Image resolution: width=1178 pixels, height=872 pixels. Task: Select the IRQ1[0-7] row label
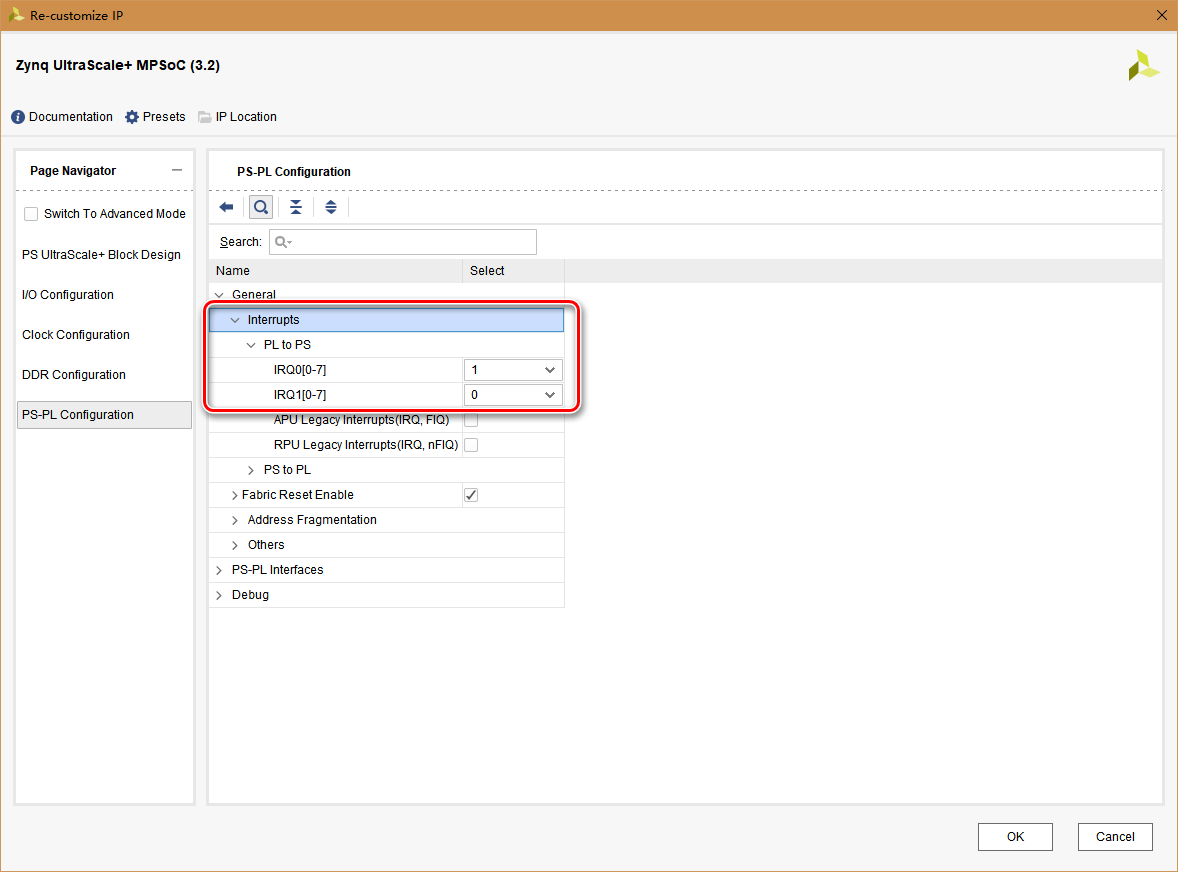click(300, 394)
